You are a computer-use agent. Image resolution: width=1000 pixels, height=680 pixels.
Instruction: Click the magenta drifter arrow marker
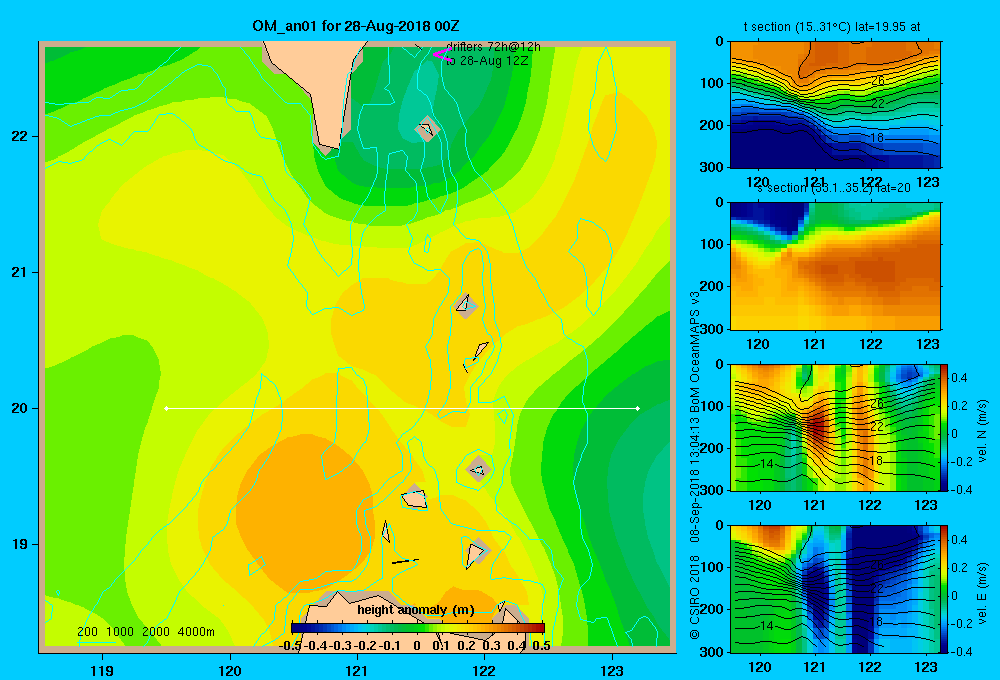443,55
